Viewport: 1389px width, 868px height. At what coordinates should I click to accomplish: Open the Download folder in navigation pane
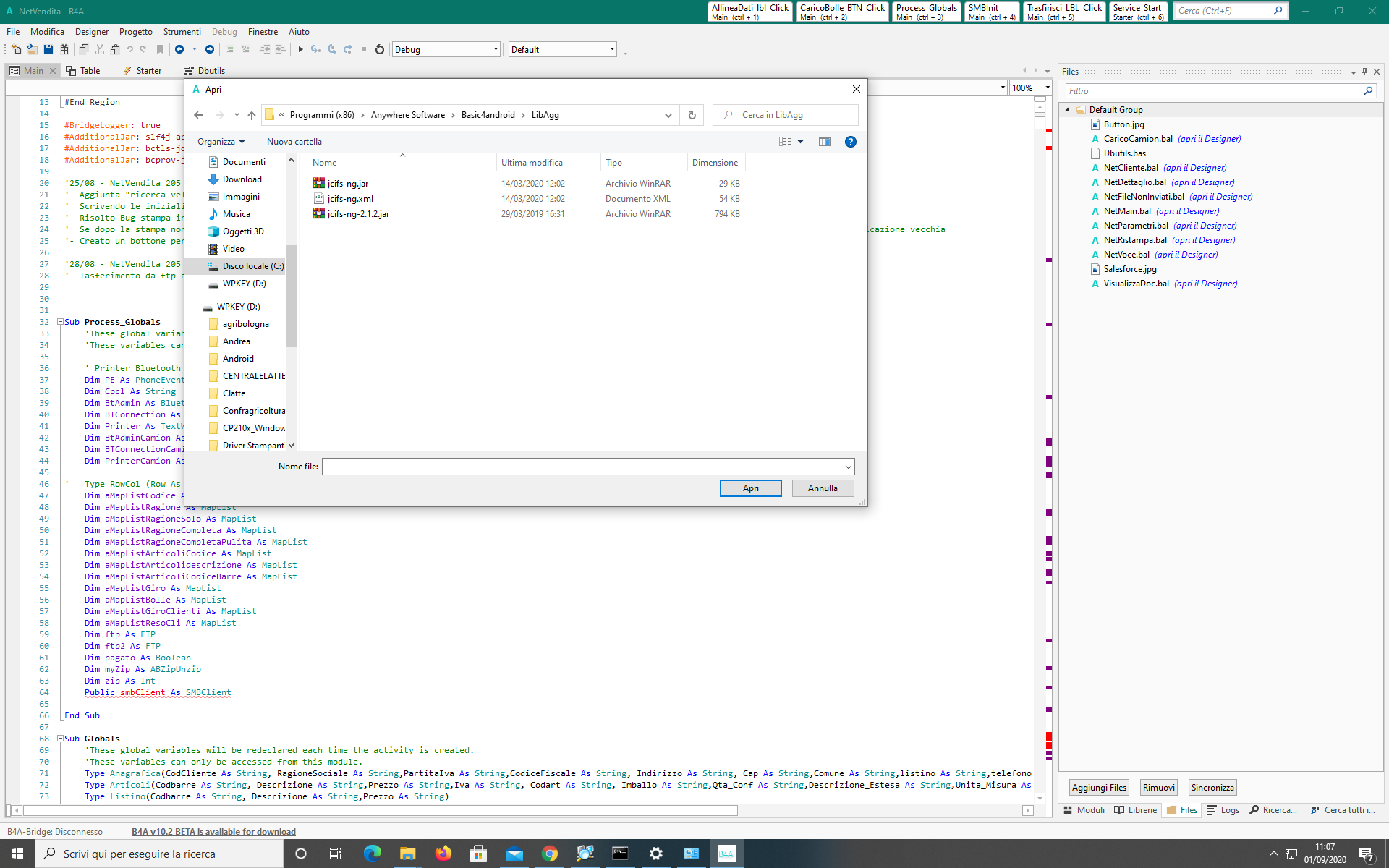coord(242,179)
